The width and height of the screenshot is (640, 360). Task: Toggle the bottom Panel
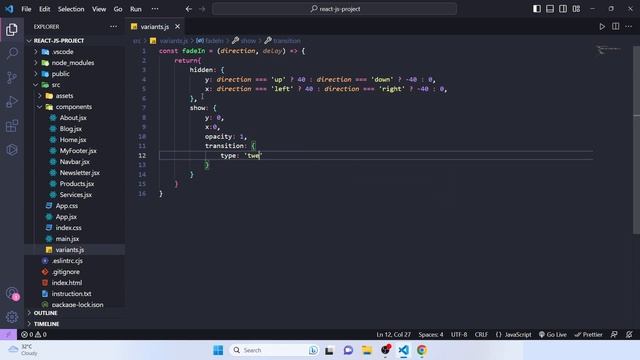(x=550, y=9)
